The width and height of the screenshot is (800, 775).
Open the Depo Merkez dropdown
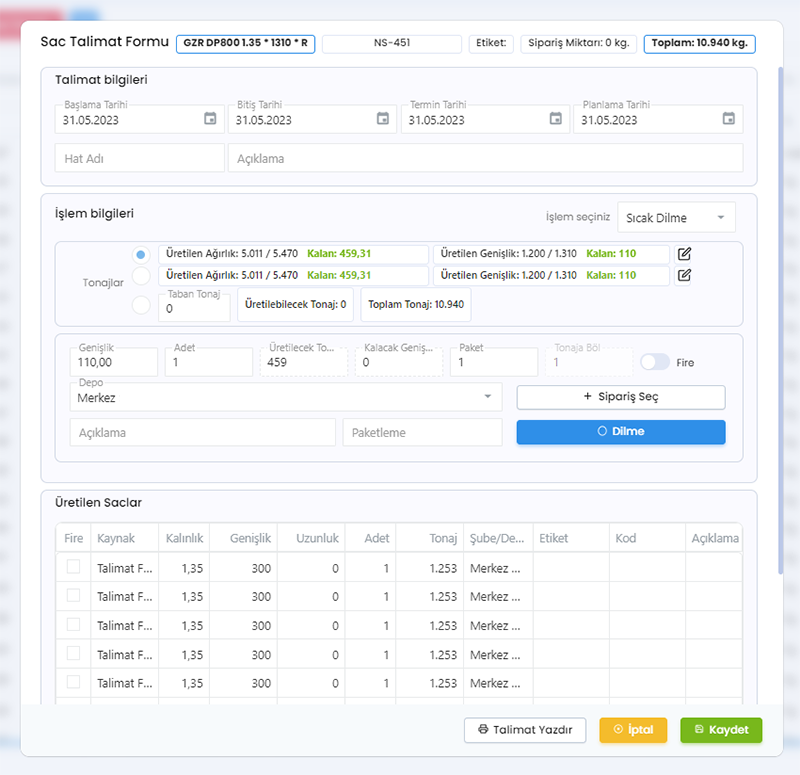point(286,397)
